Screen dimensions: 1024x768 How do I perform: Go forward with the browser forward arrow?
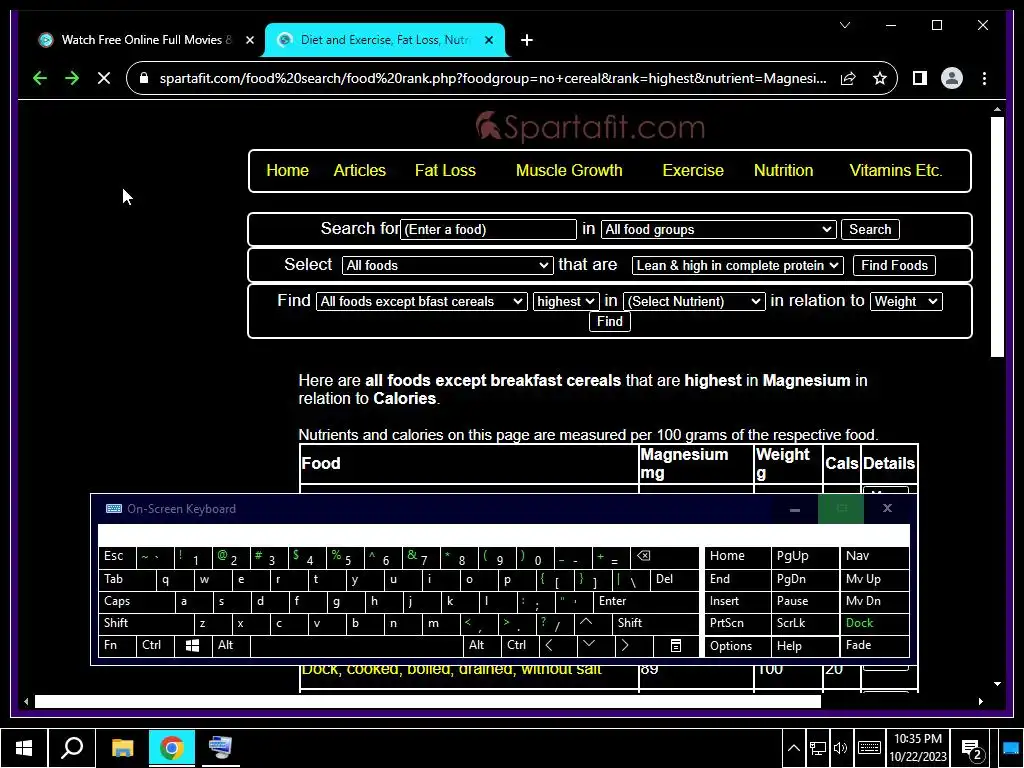pyautogui.click(x=72, y=78)
